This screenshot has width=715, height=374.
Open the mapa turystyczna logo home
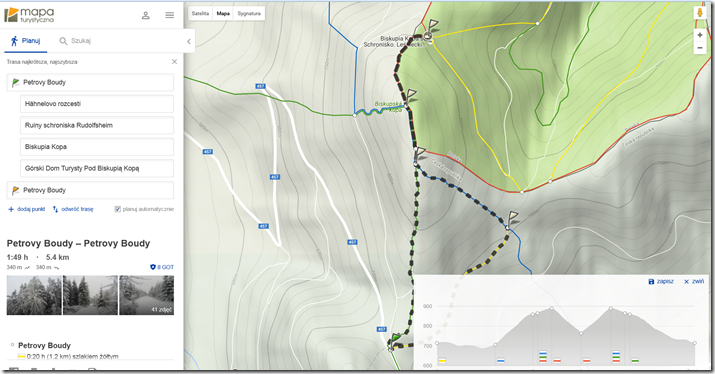29,15
